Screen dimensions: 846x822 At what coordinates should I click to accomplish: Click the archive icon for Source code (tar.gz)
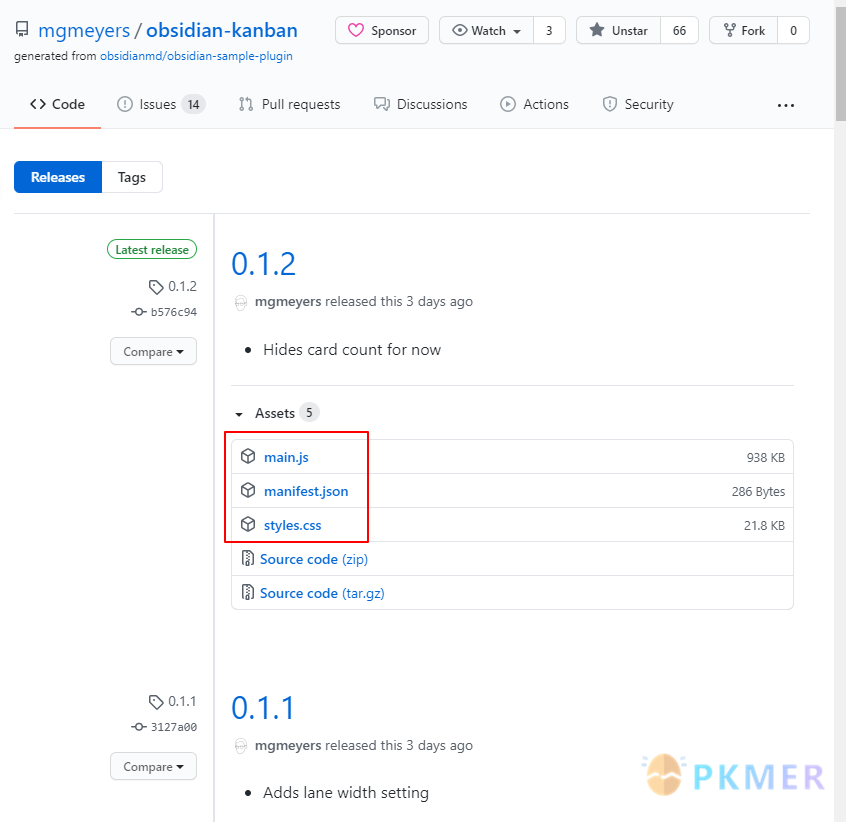[x=247, y=592]
